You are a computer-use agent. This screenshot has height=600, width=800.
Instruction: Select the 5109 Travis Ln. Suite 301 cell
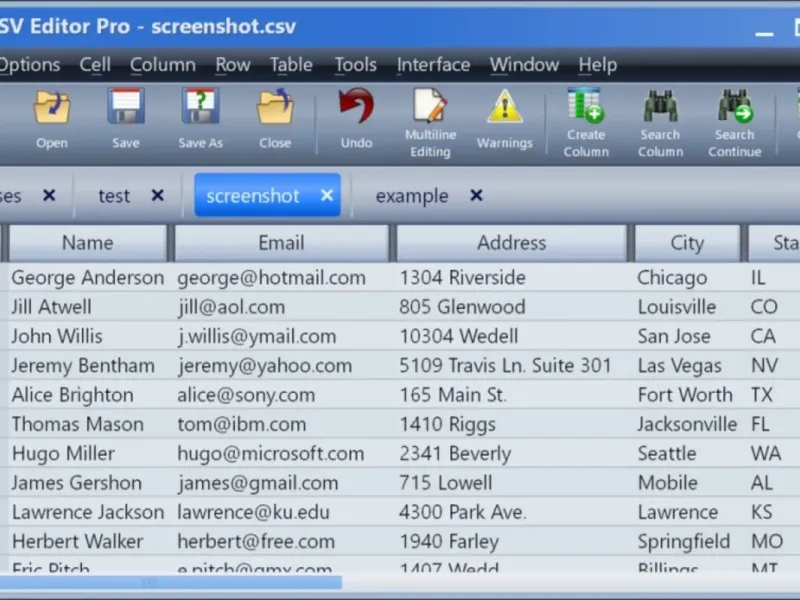(513, 365)
